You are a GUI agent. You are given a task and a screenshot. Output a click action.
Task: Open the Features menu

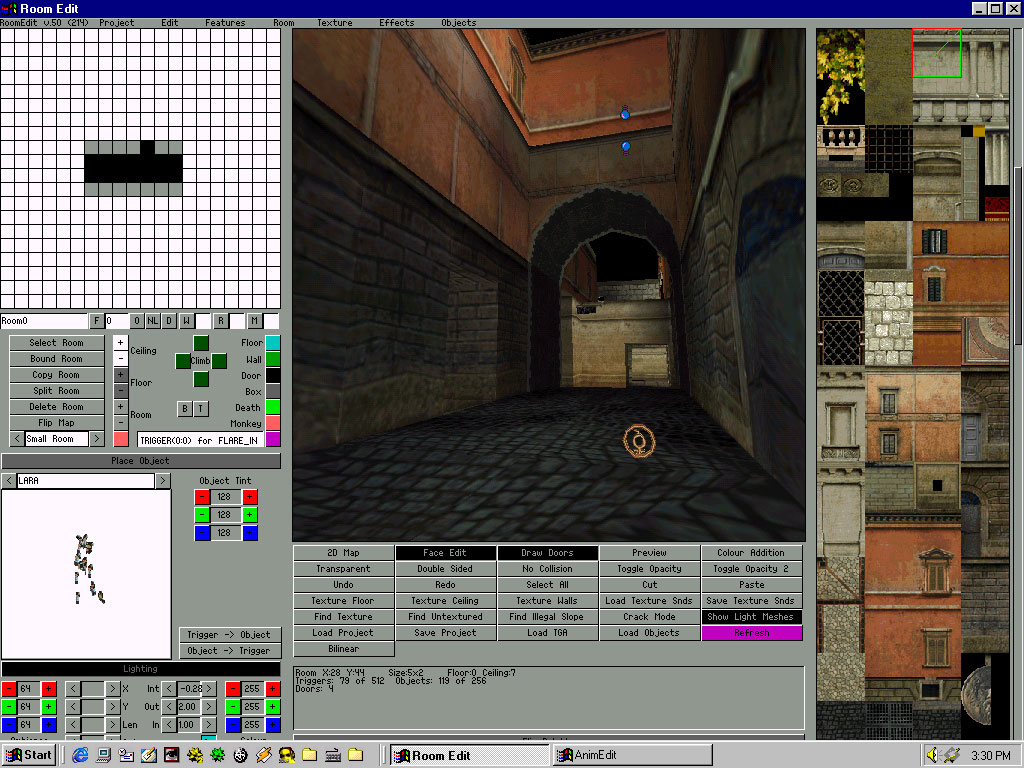click(x=225, y=23)
